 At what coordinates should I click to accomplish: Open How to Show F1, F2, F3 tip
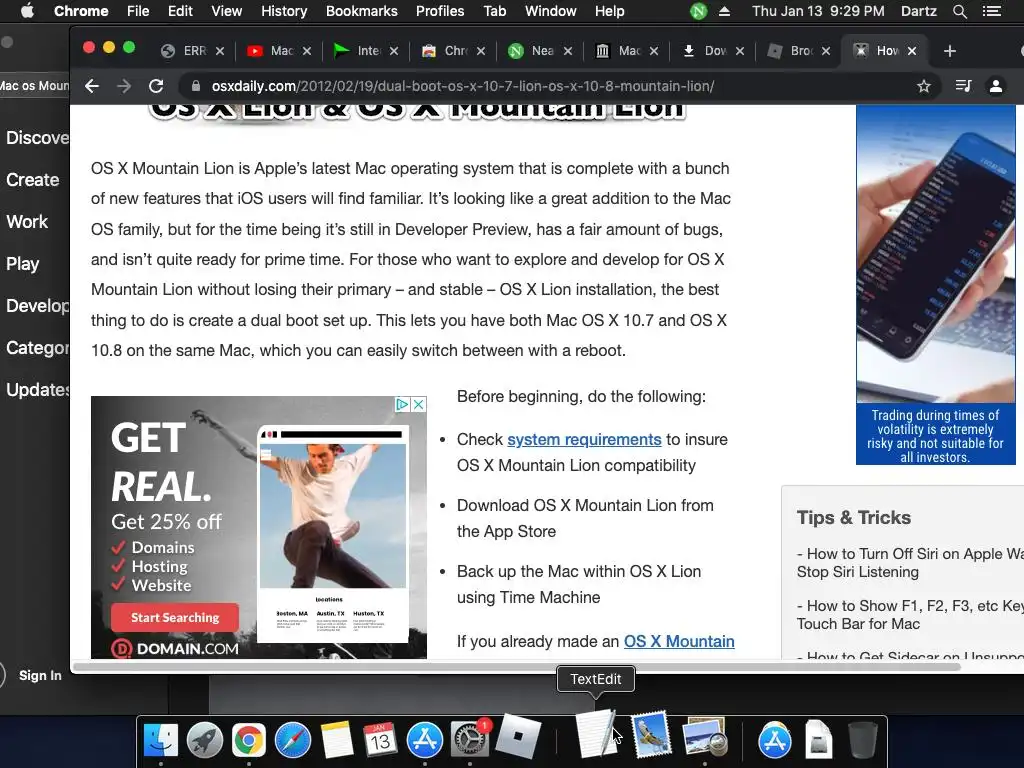tap(910, 615)
